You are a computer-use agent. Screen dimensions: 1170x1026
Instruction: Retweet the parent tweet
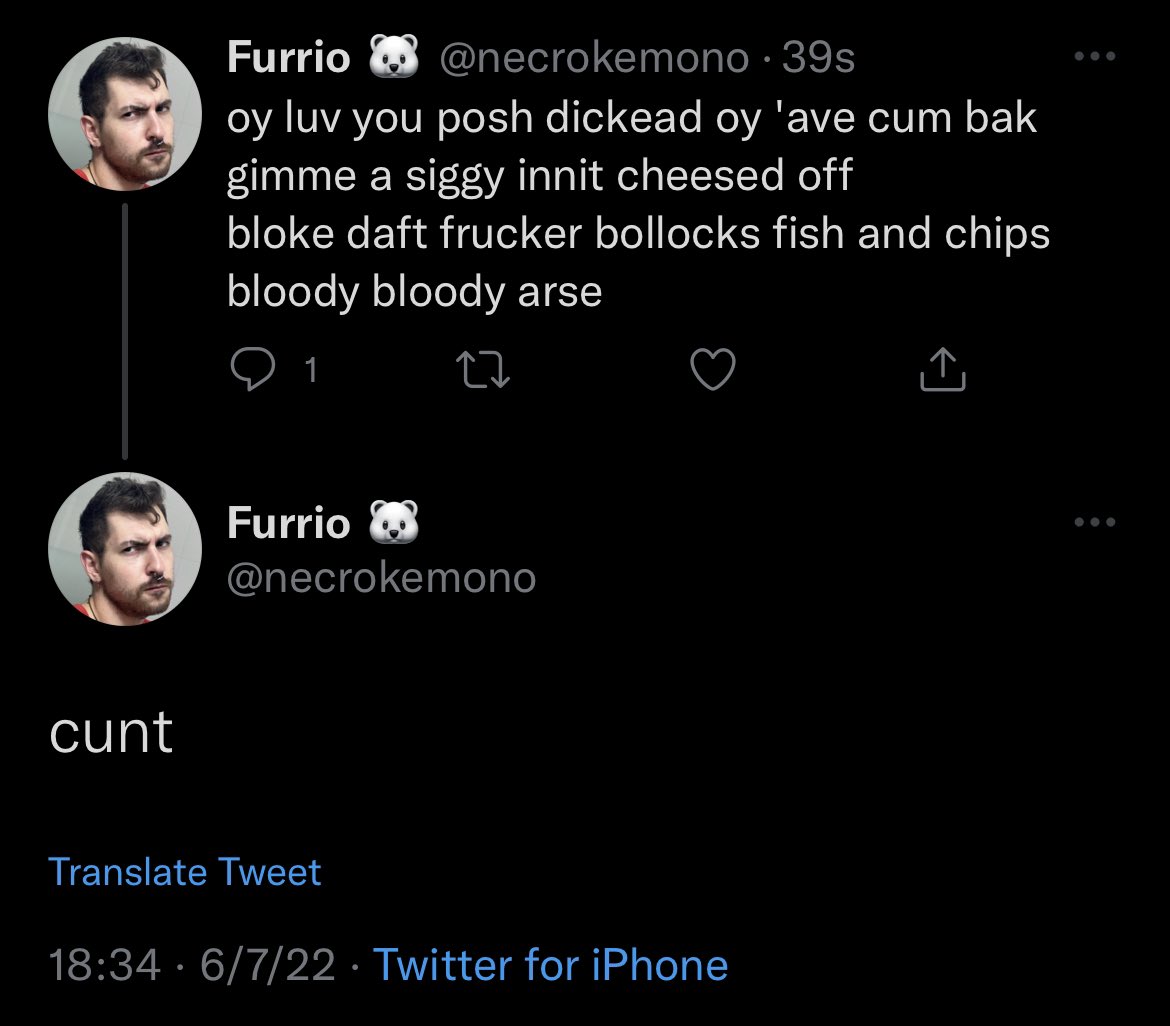tap(483, 371)
